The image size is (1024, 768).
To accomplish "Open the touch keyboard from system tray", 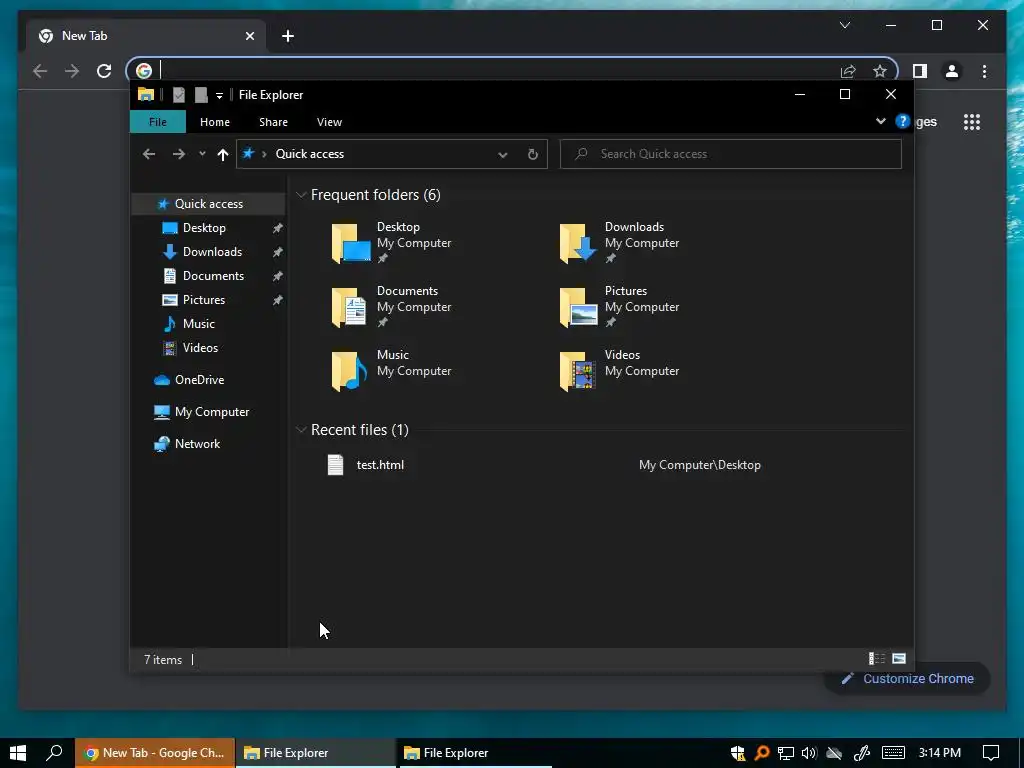I will coord(893,753).
